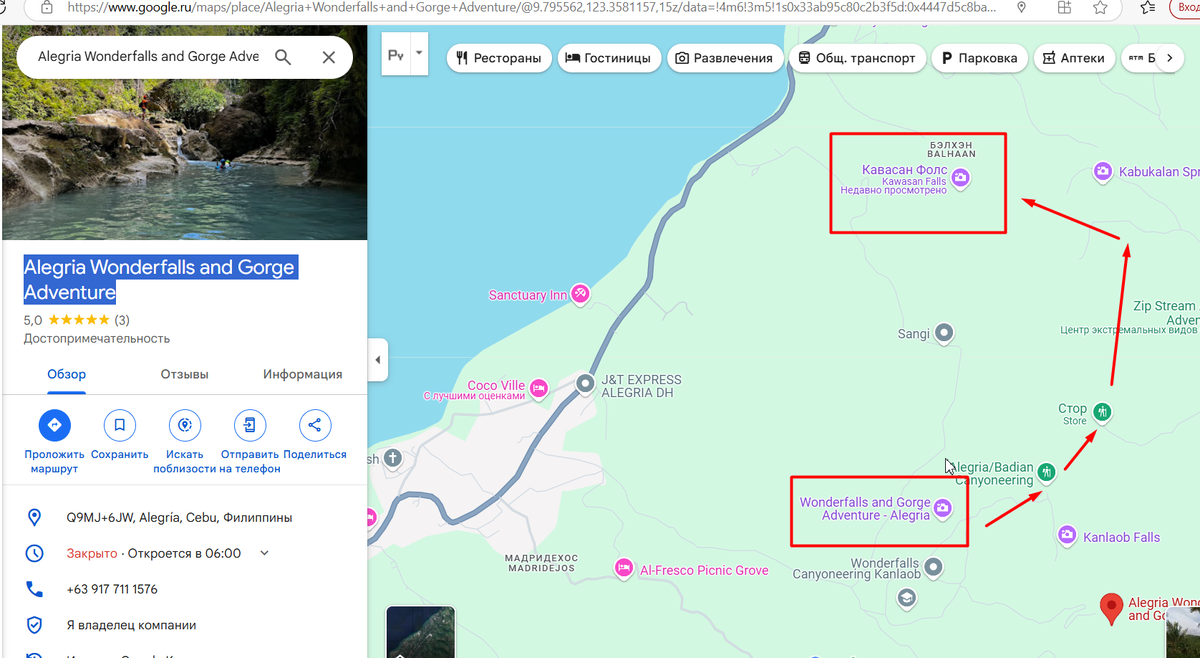The width and height of the screenshot is (1200, 658).
Task: Click the Искать поблизости icon
Action: tap(184, 425)
